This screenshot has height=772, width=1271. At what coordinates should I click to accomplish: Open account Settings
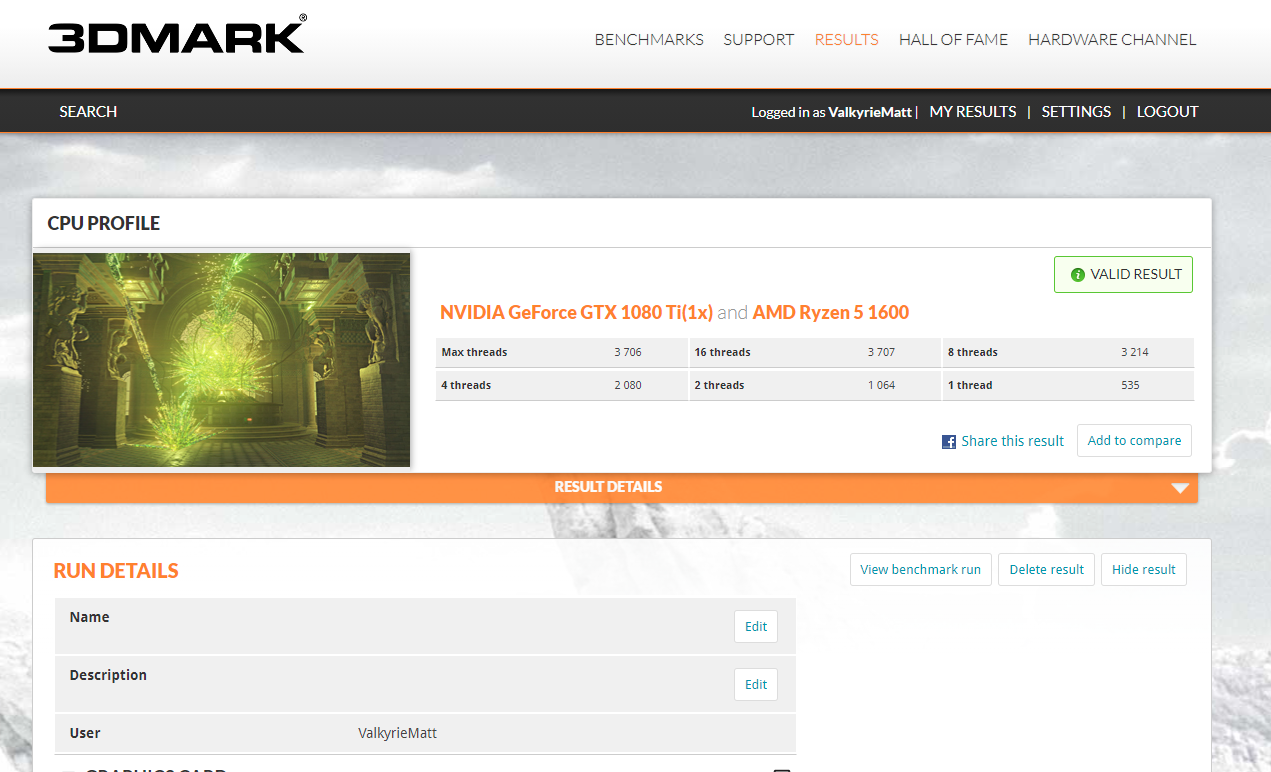click(1076, 112)
